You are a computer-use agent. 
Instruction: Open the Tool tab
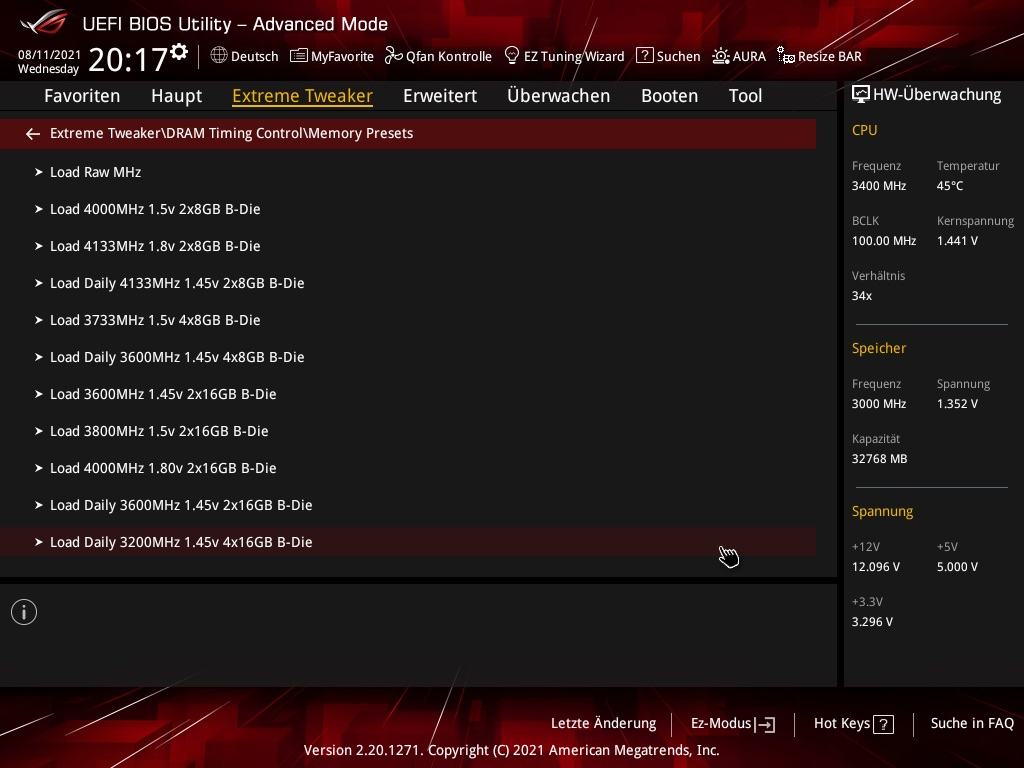(745, 96)
